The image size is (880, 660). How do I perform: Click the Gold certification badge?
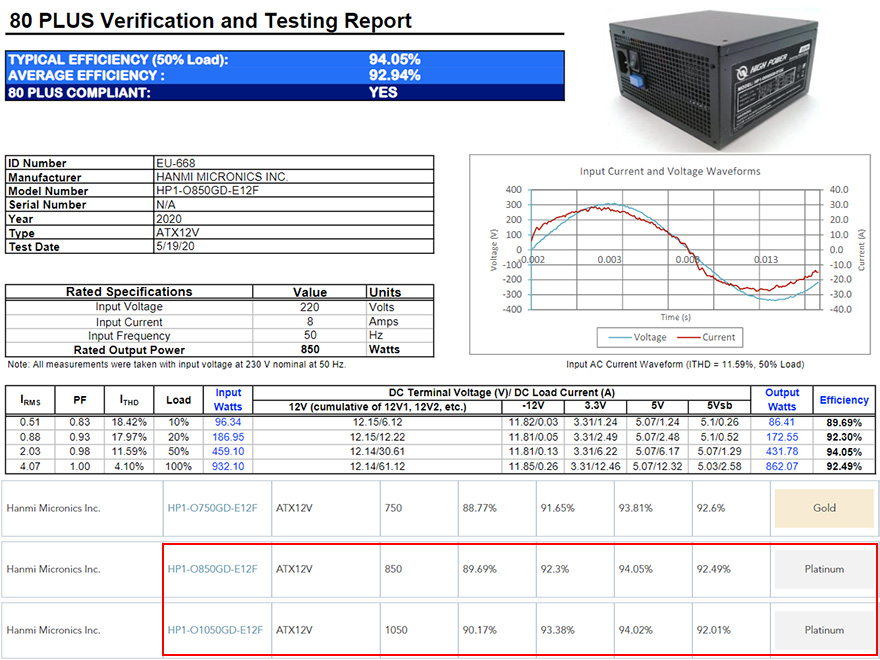click(824, 508)
